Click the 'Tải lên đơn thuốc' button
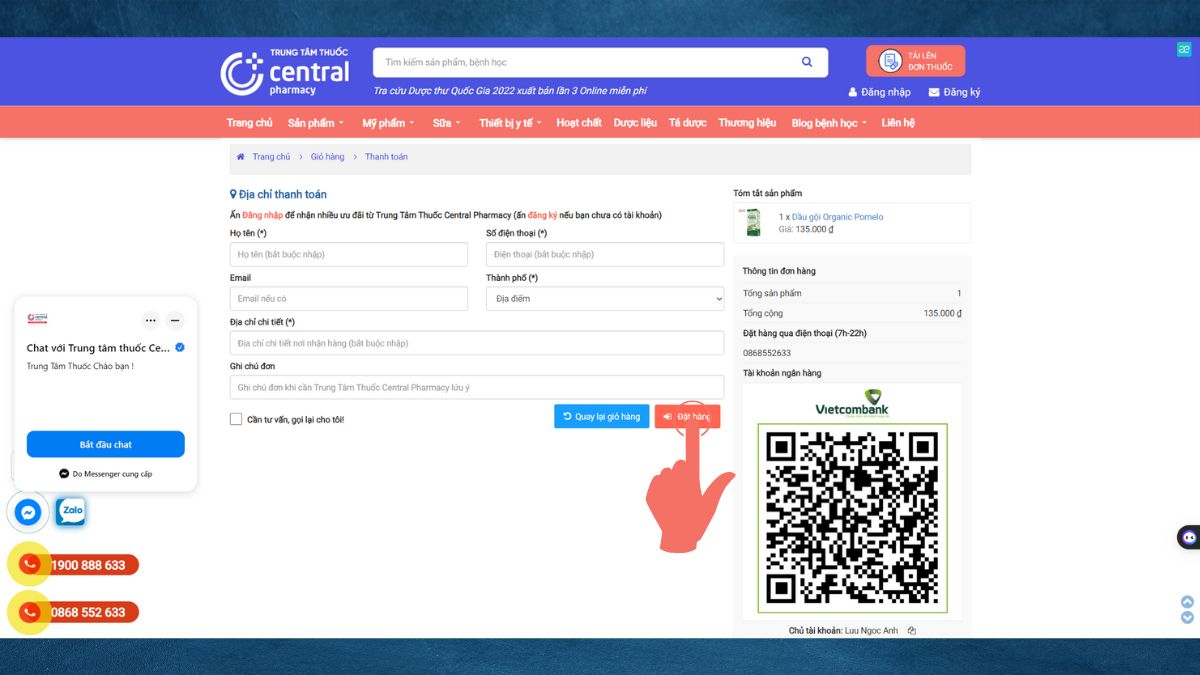 [x=915, y=61]
